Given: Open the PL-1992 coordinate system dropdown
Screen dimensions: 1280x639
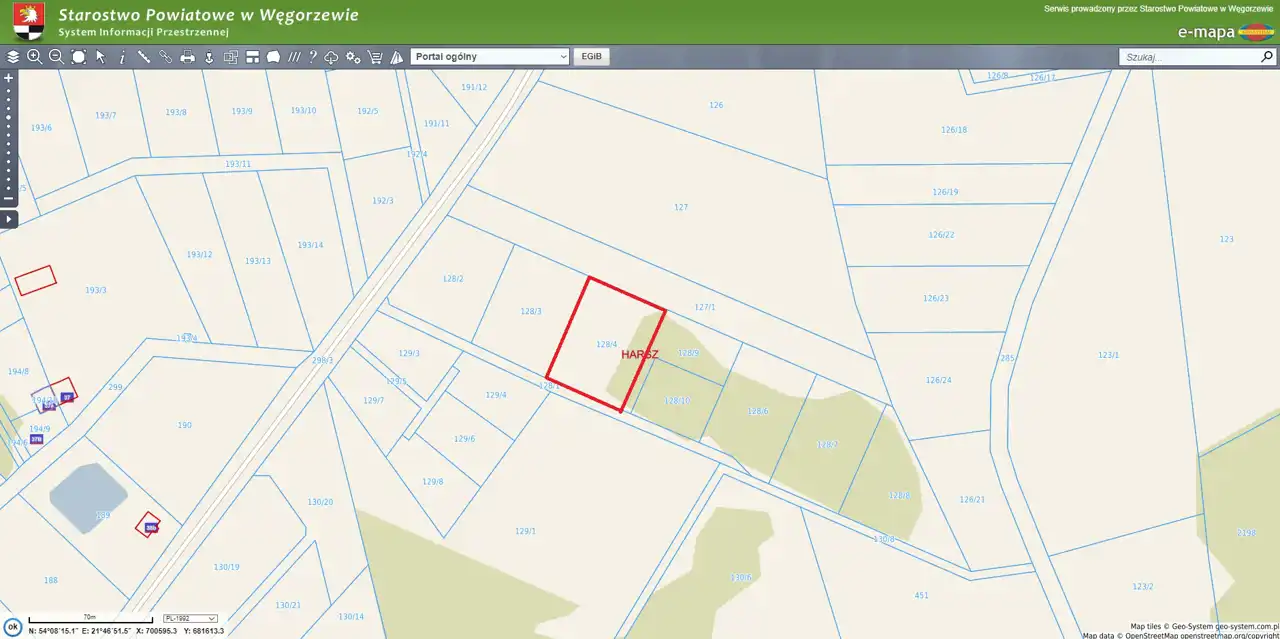Looking at the screenshot, I should [x=190, y=619].
